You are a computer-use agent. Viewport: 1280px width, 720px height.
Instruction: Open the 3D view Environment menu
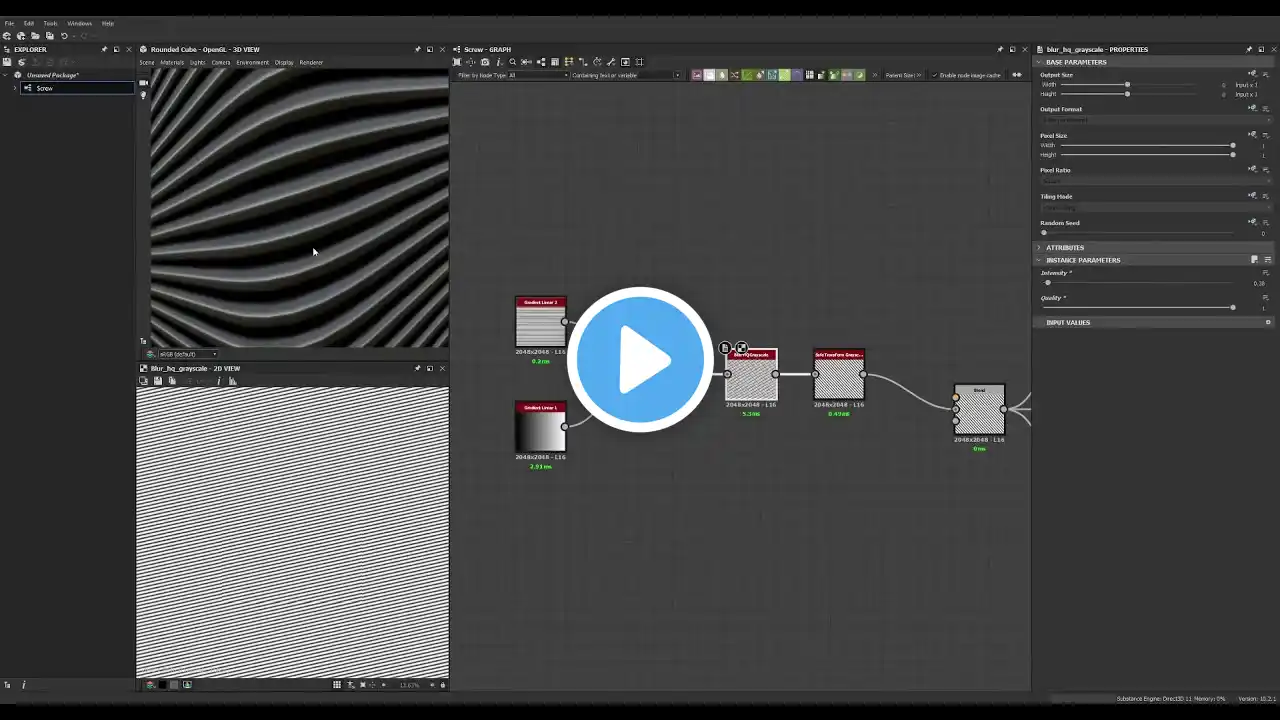tap(252, 62)
